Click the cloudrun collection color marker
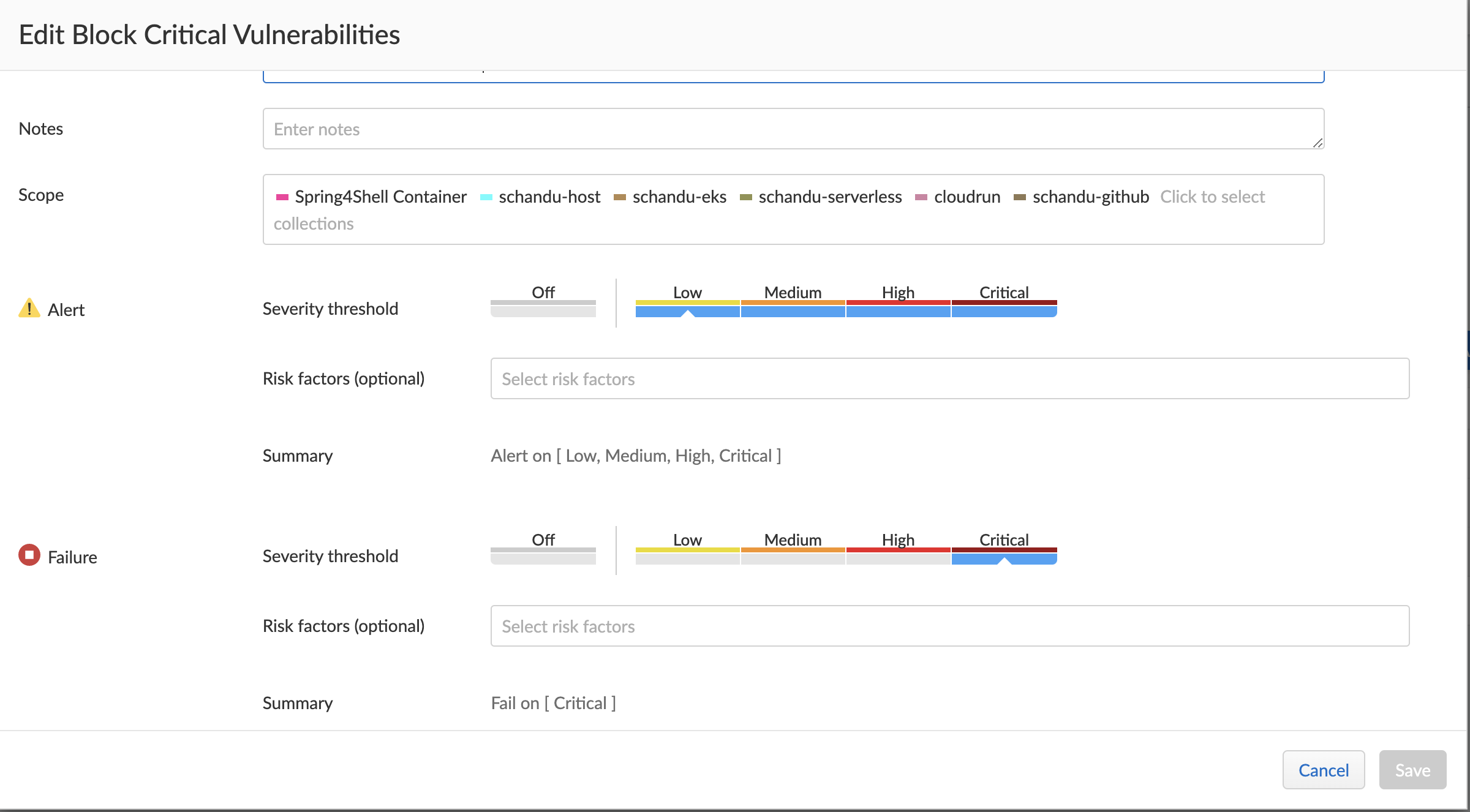Image resolution: width=1470 pixels, height=812 pixels. pos(921,197)
